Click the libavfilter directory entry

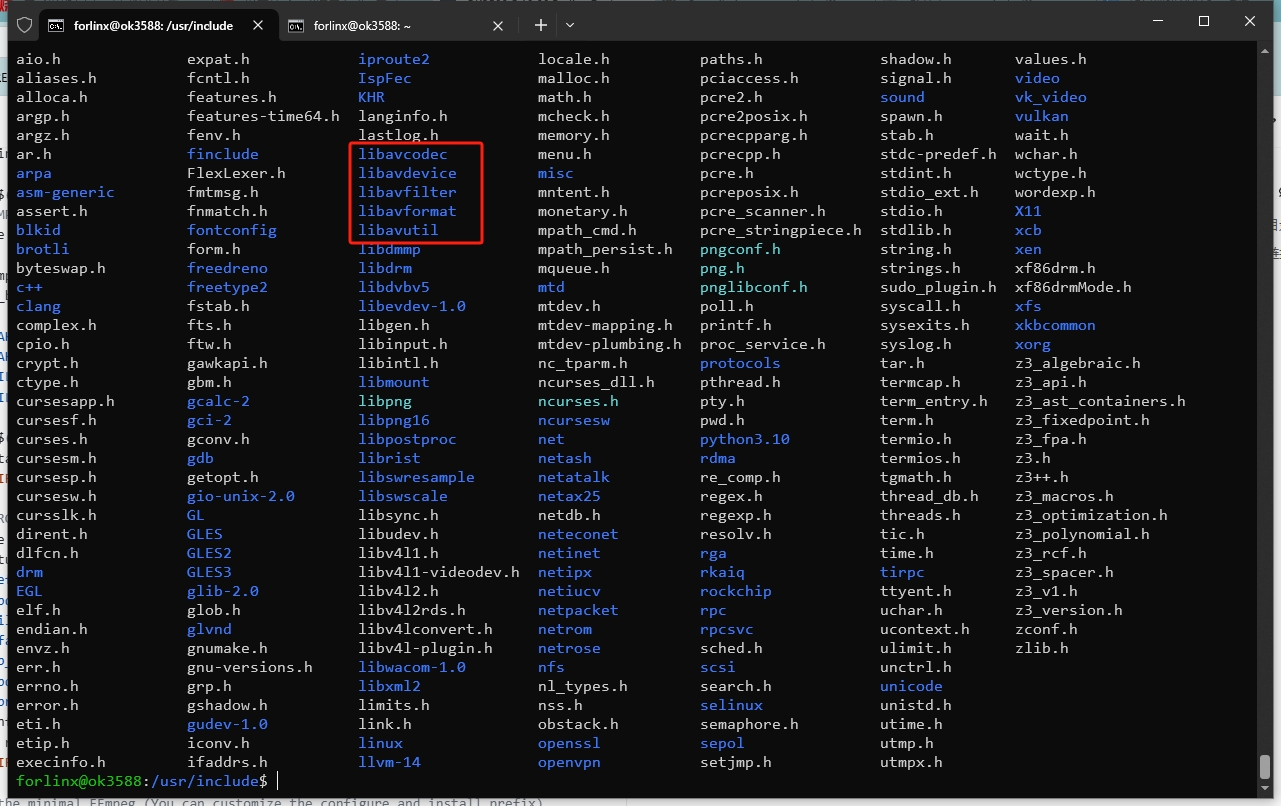pyautogui.click(x=407, y=192)
